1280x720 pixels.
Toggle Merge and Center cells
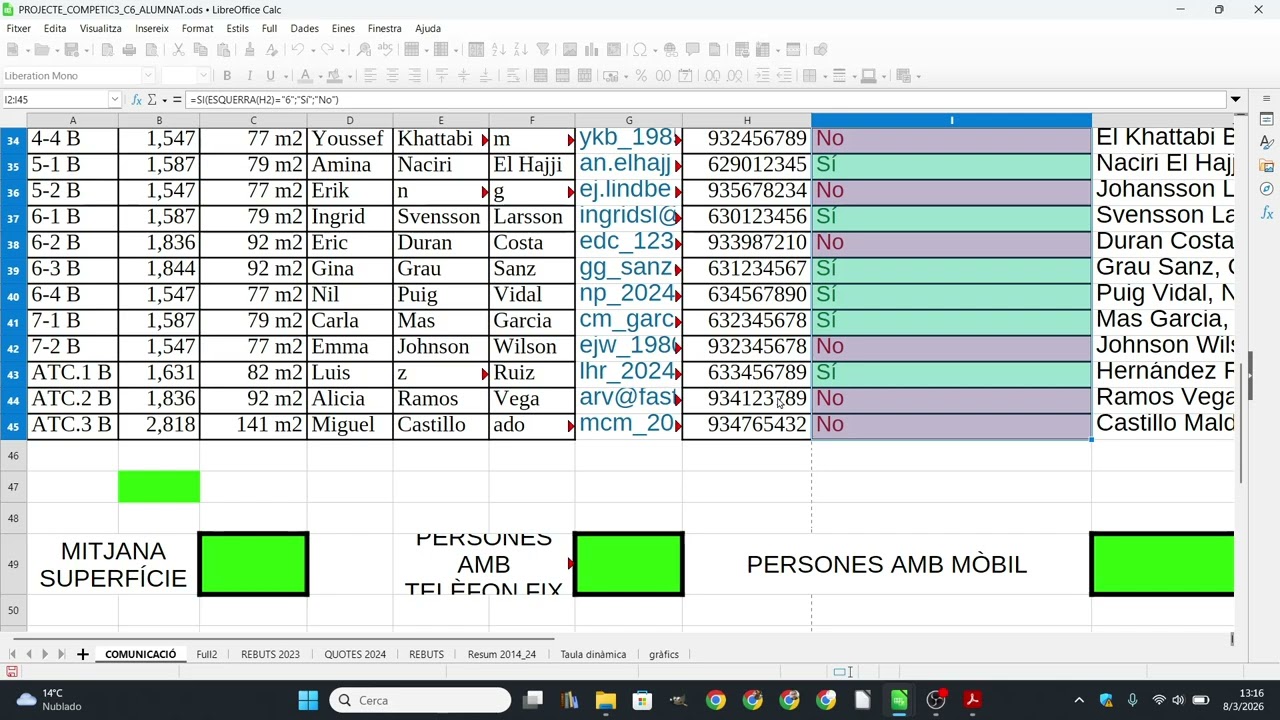coord(539,75)
